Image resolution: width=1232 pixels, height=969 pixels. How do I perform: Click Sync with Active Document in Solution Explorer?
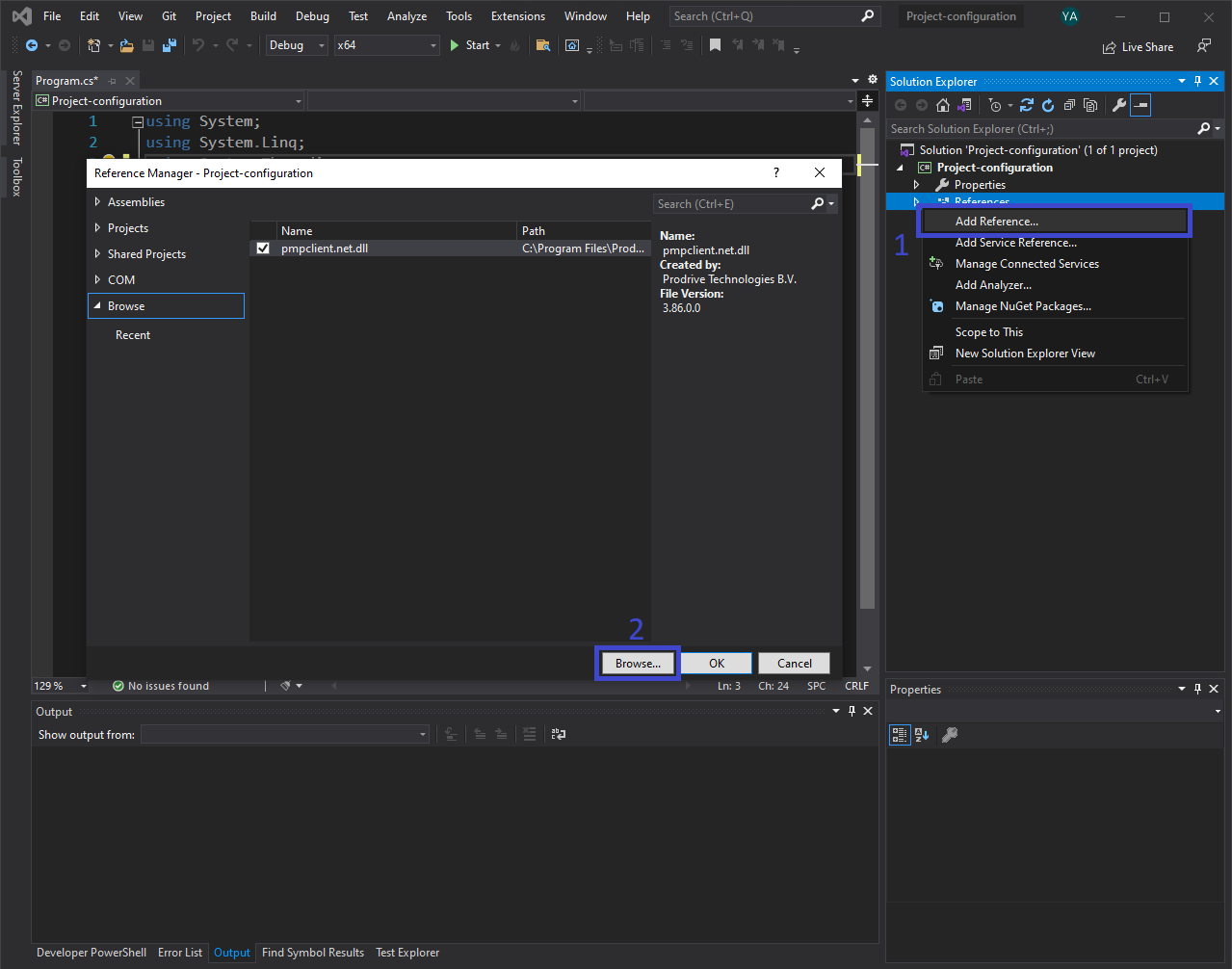pyautogui.click(x=1027, y=105)
